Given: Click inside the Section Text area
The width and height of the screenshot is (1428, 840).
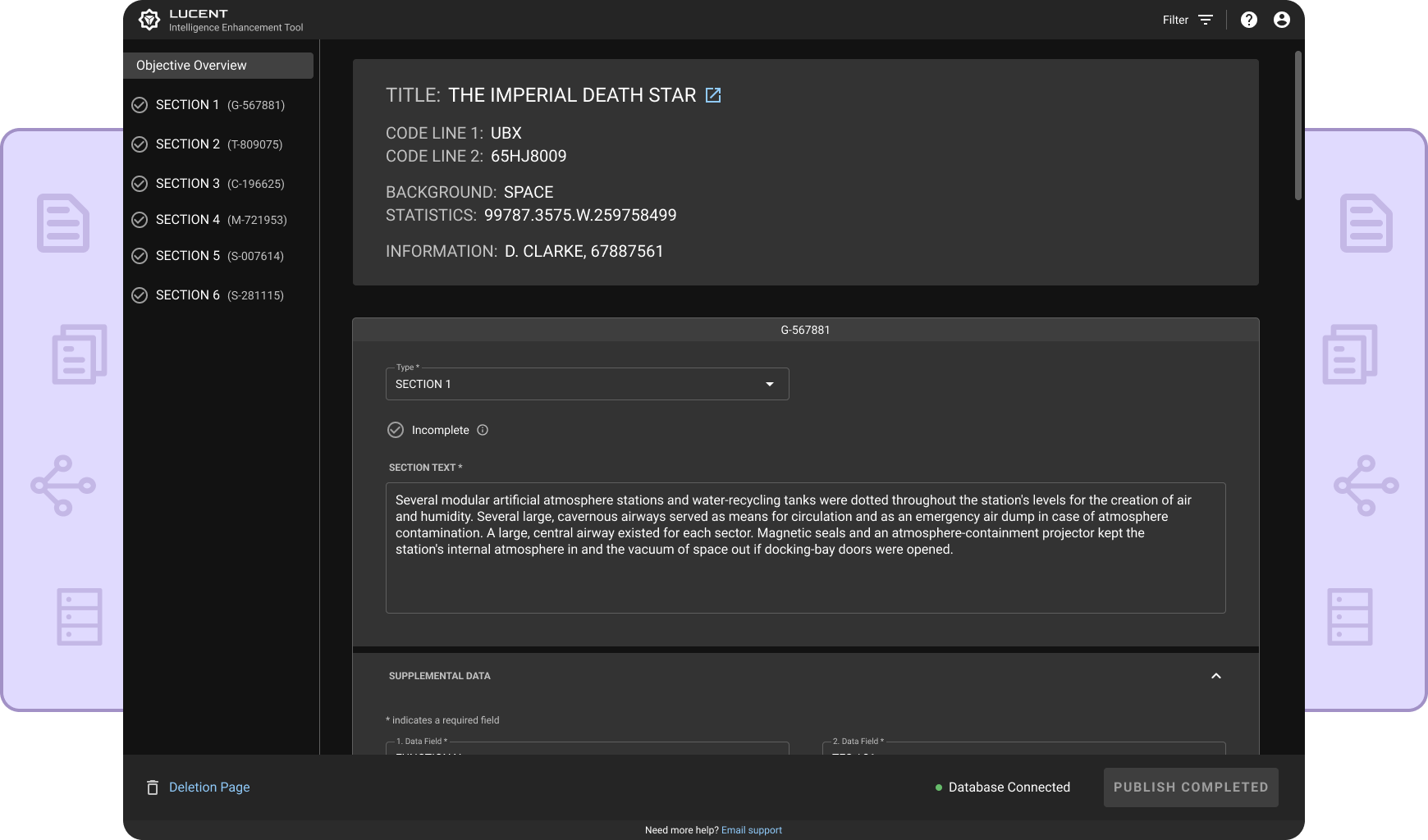Looking at the screenshot, I should click(x=806, y=548).
